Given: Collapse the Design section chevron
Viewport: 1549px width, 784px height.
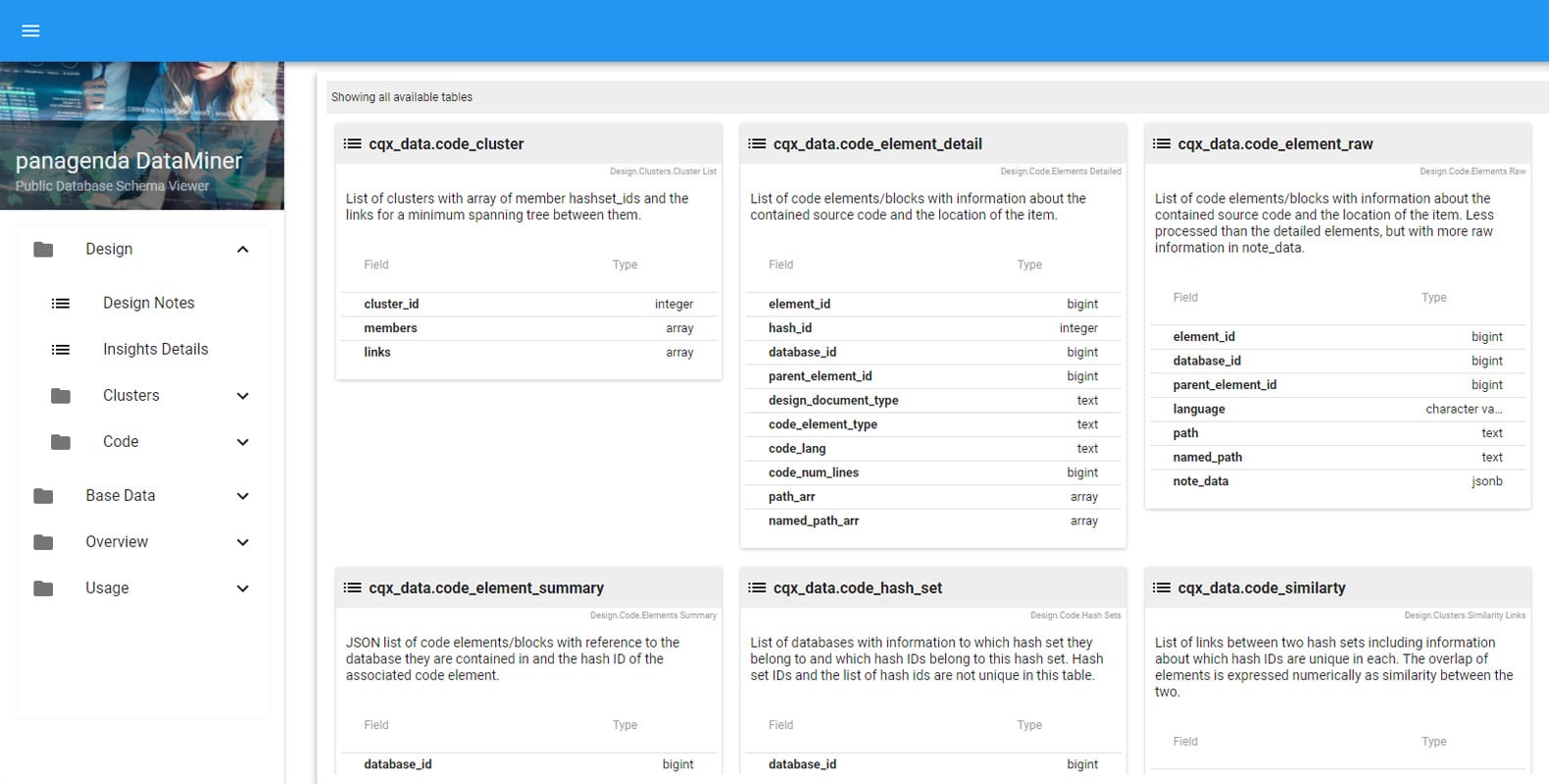Looking at the screenshot, I should tap(243, 249).
